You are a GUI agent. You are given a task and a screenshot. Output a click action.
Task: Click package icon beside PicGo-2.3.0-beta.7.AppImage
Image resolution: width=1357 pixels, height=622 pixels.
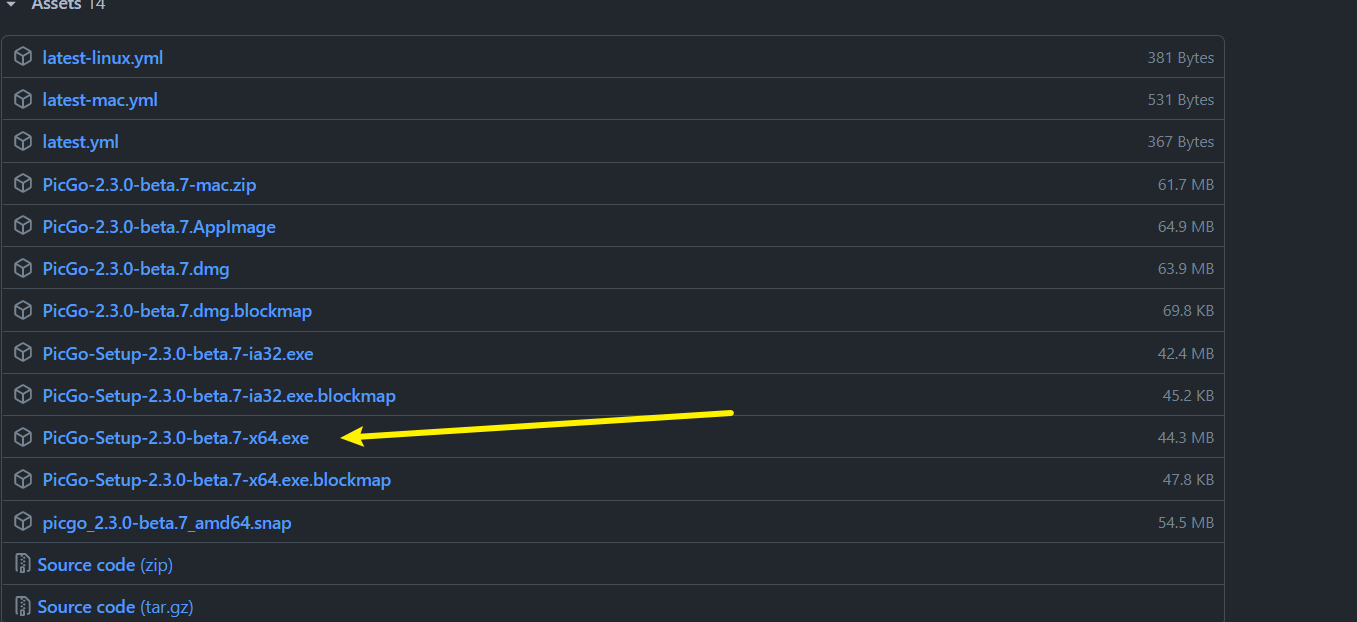point(23,227)
